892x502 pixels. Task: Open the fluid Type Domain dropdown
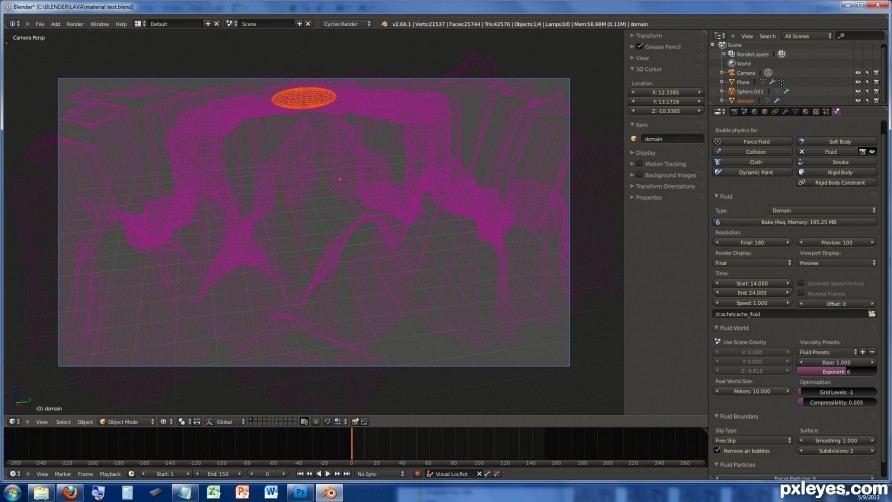[823, 211]
